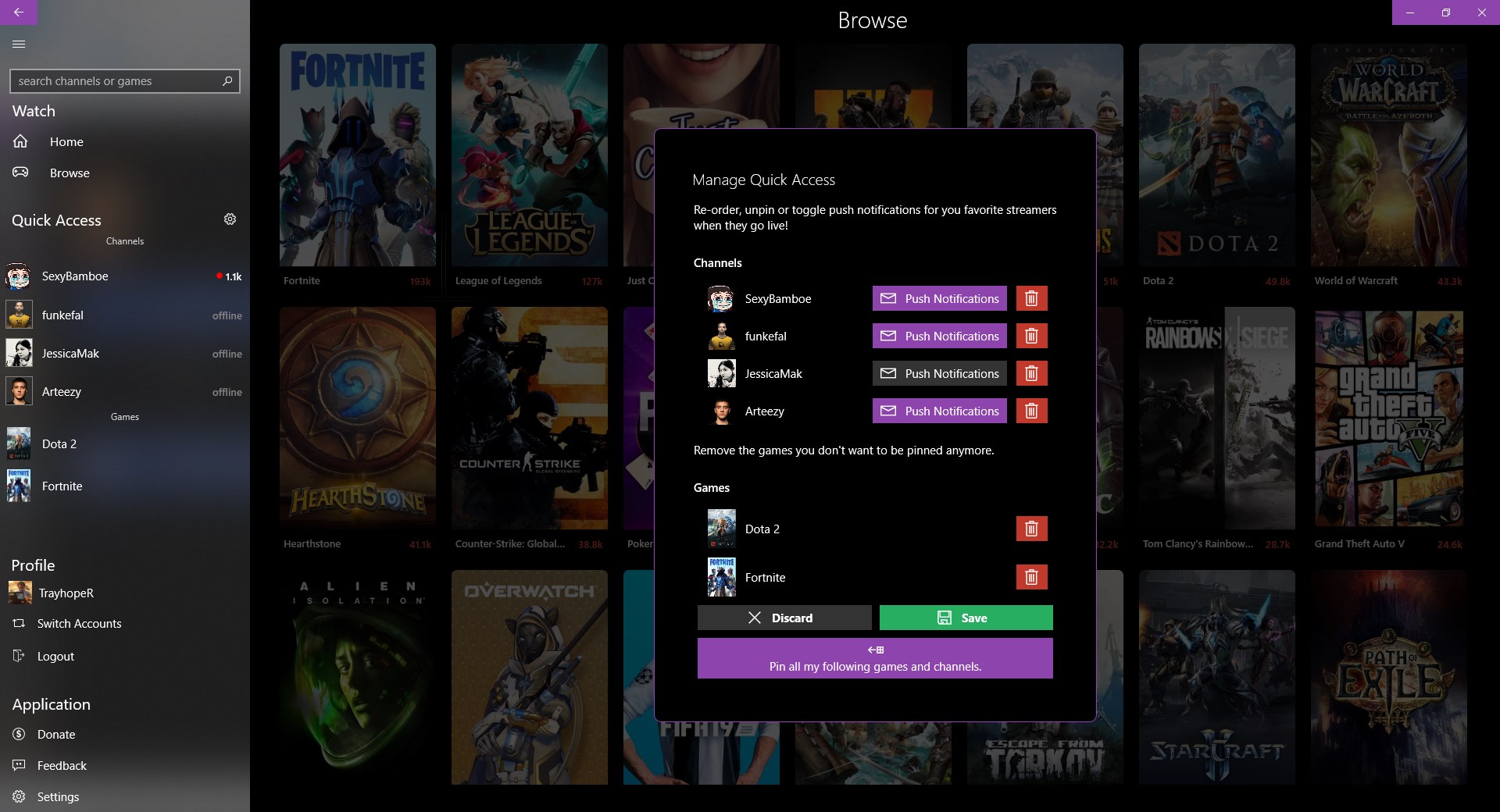This screenshot has width=1500, height=812.
Task: Open the Escape from Tarkov cover
Action: 1045,753
